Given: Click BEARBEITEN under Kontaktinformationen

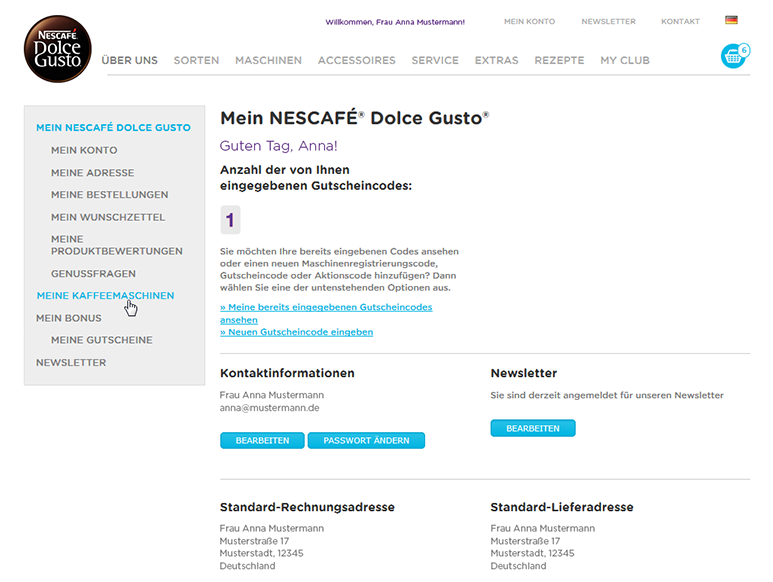Looking at the screenshot, I should point(262,441).
